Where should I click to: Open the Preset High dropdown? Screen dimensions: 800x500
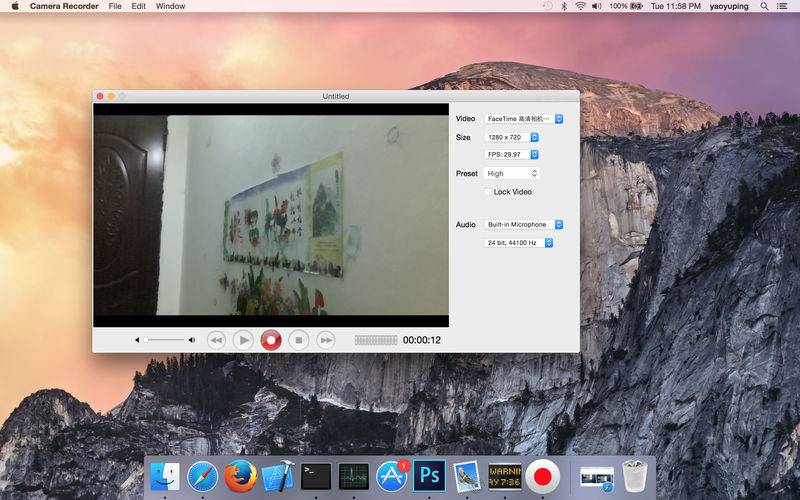coord(511,173)
